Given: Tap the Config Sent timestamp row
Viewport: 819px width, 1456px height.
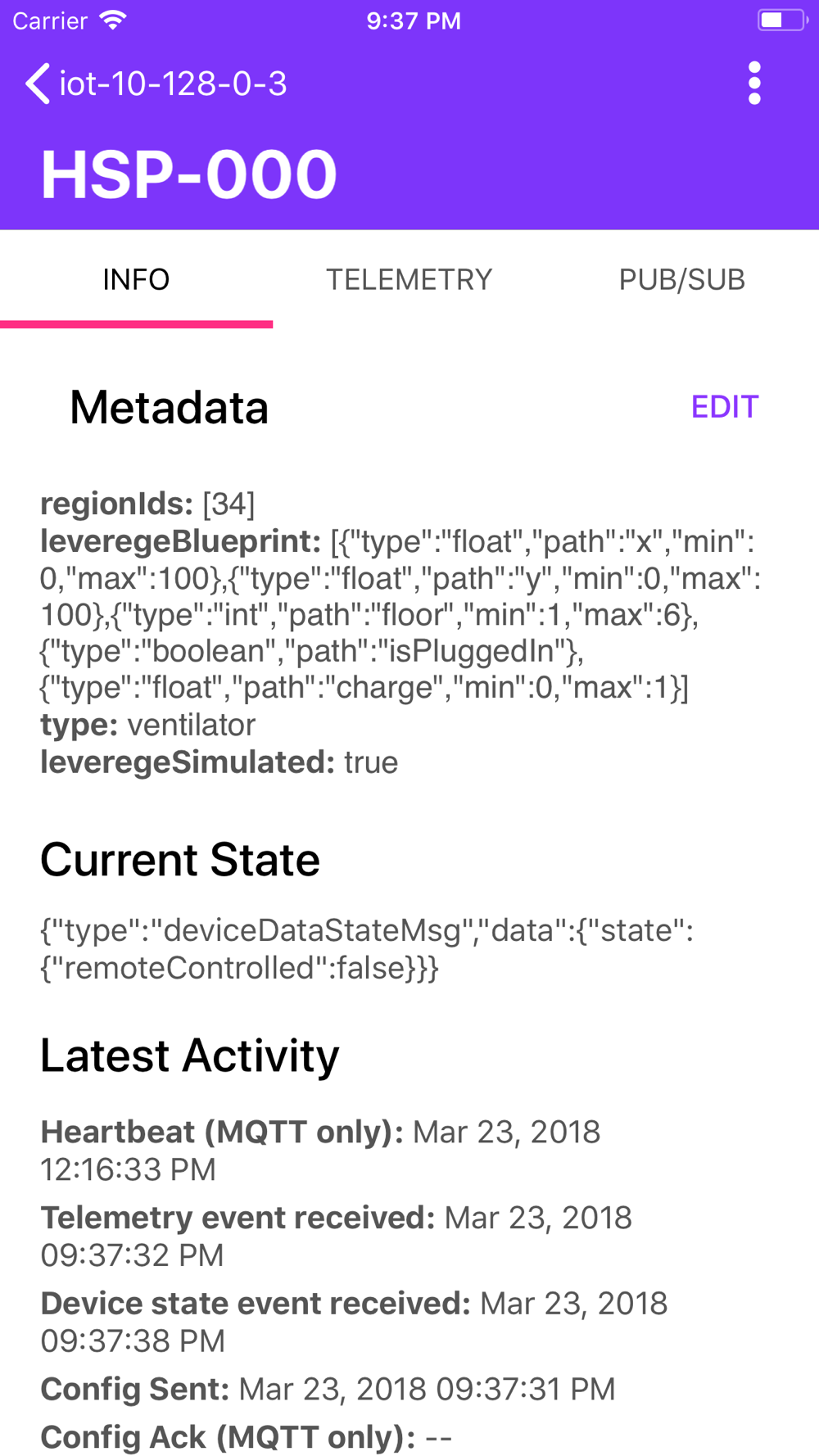Looking at the screenshot, I should point(328,1389).
